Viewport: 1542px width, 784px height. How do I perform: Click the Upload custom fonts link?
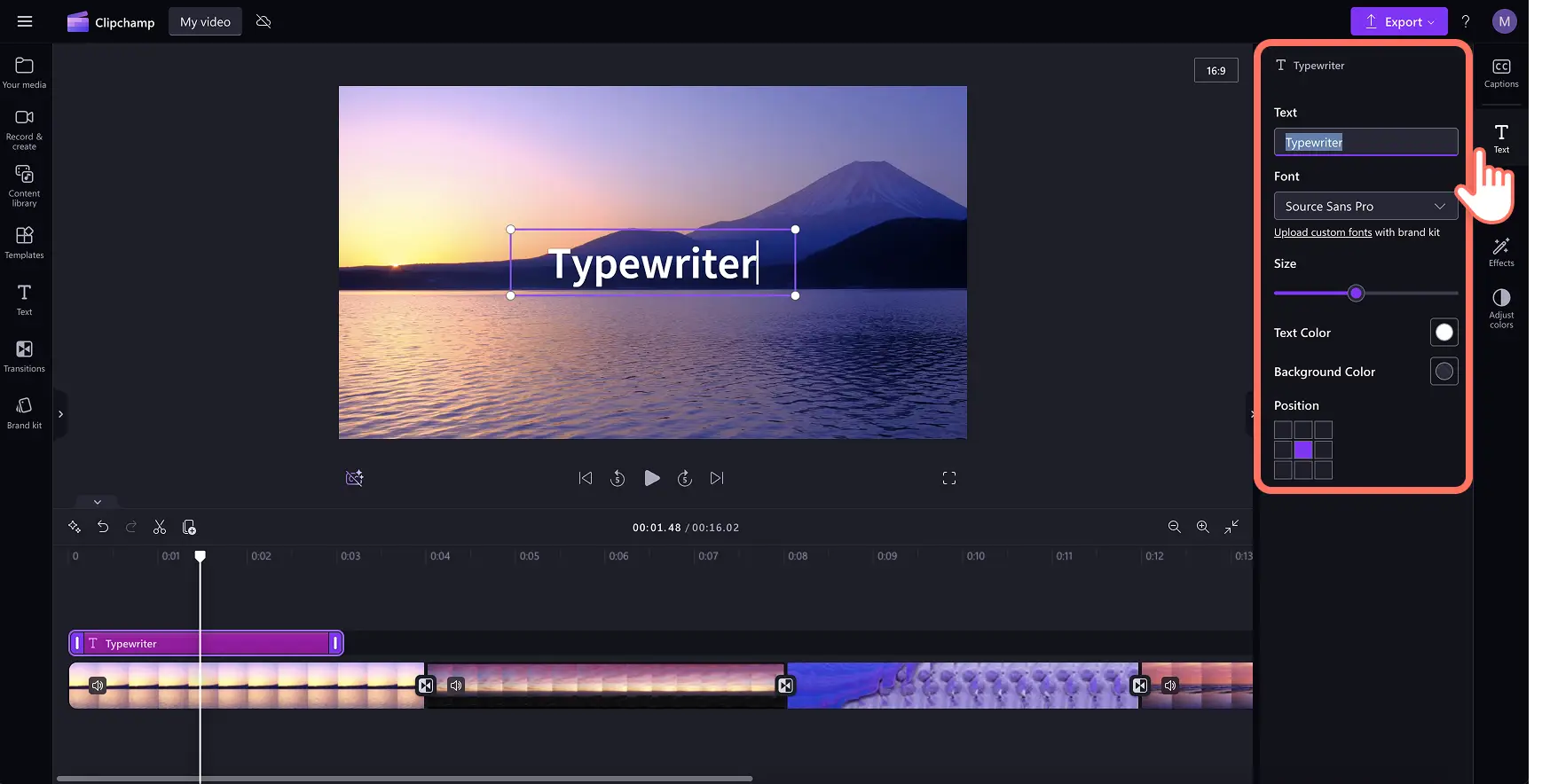(x=1322, y=232)
